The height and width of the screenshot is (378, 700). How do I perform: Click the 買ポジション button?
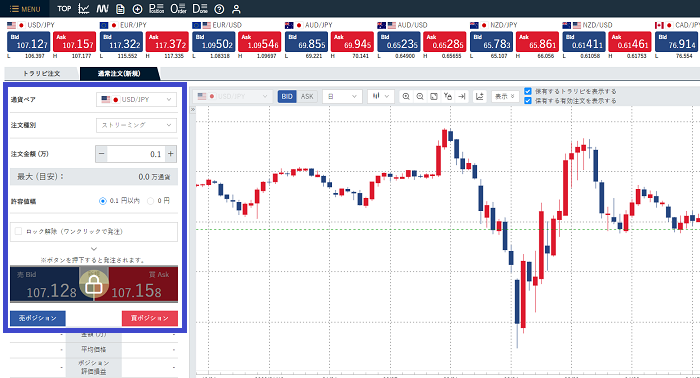[150, 318]
